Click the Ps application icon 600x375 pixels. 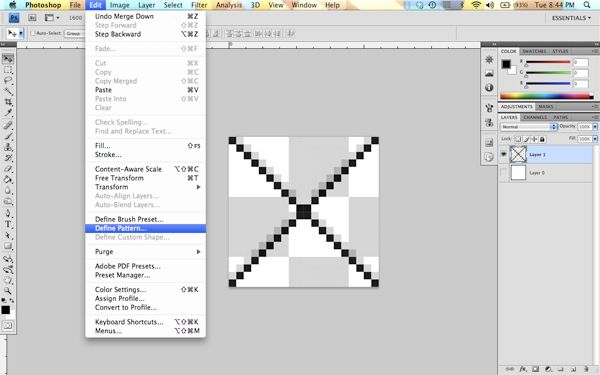pos(14,18)
